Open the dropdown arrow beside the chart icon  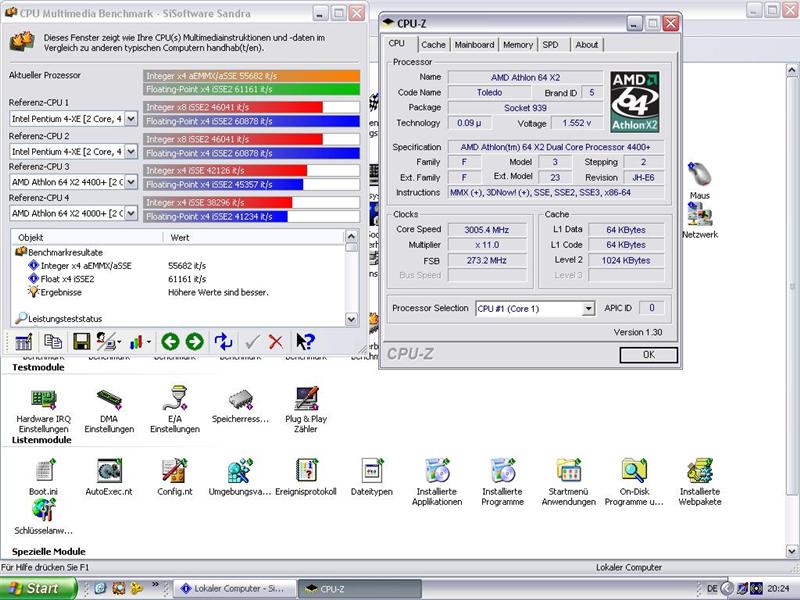[149, 342]
